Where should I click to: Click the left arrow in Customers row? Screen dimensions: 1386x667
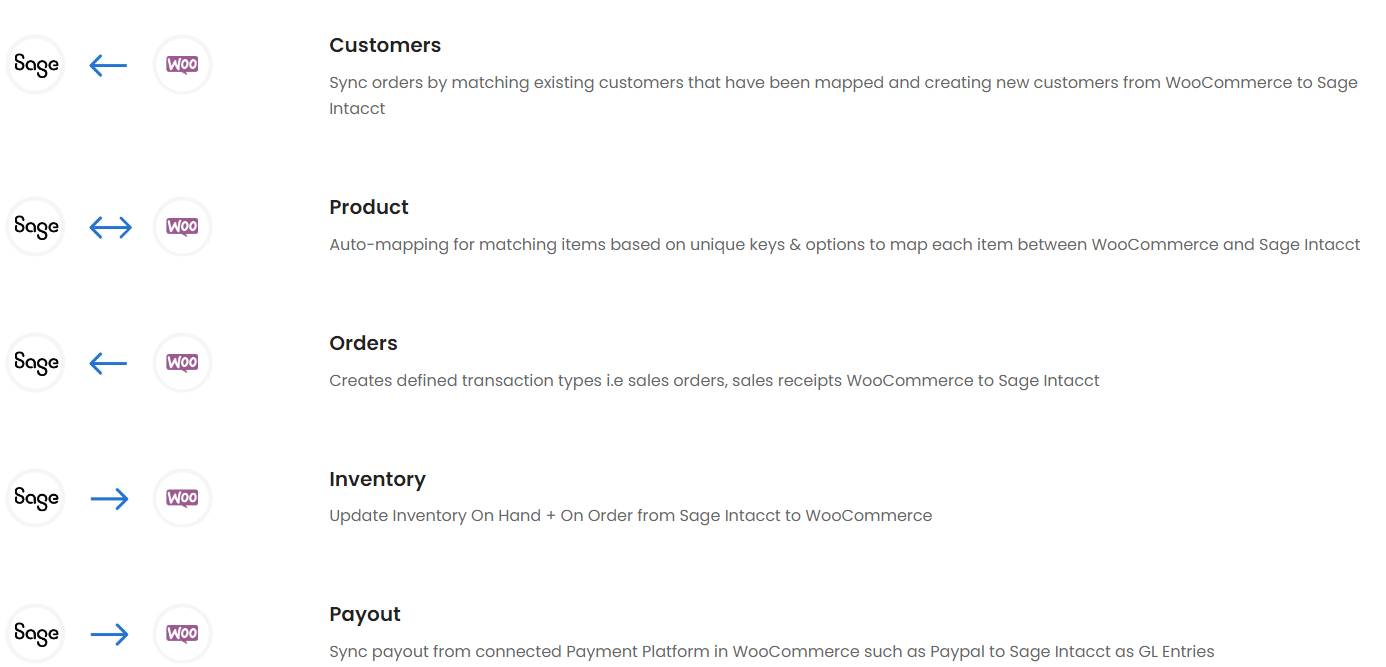tap(109, 66)
